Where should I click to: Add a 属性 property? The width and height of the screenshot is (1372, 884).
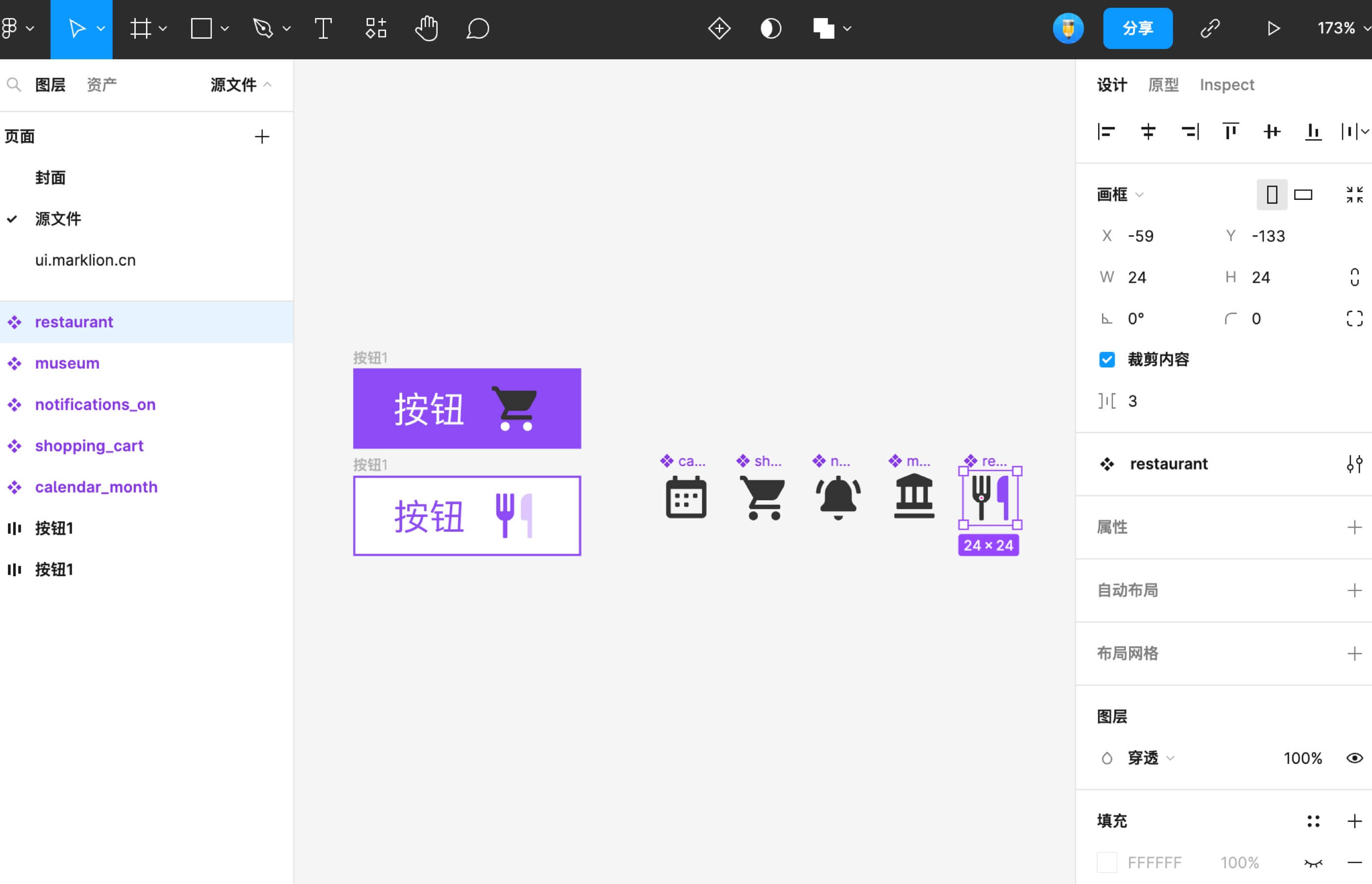(1354, 528)
